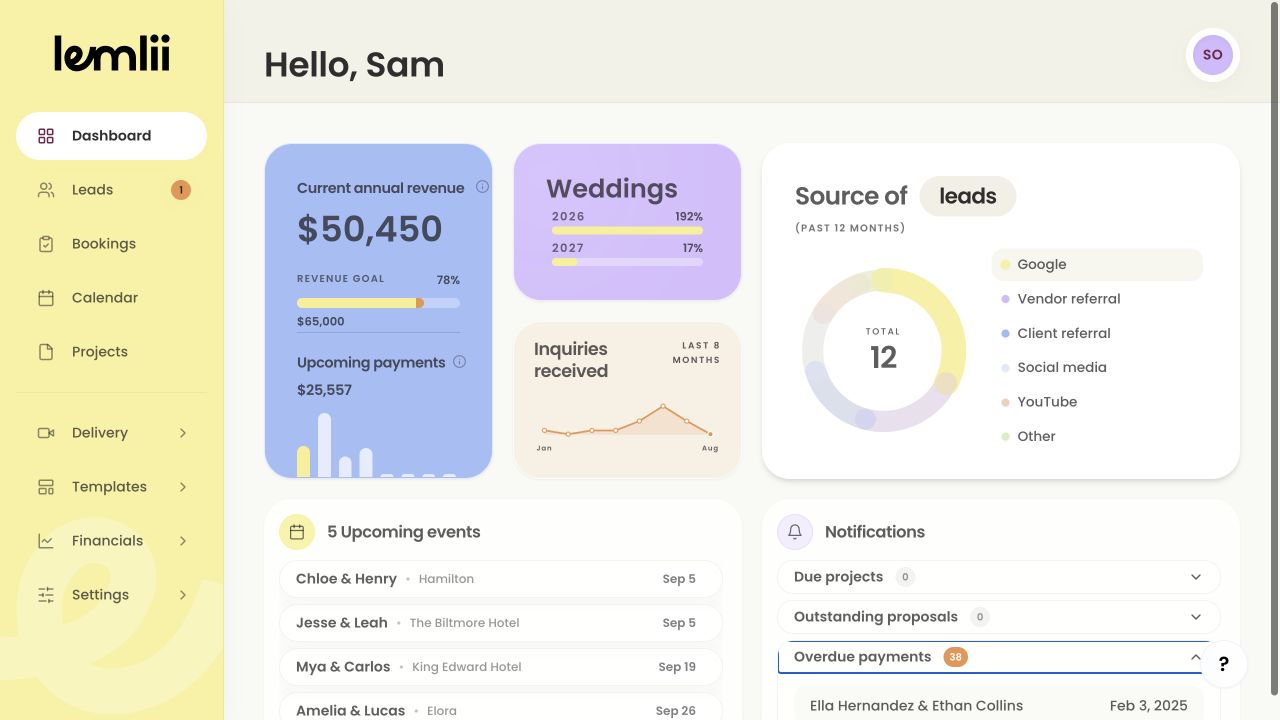
Task: Open the SO user avatar menu
Action: (x=1212, y=55)
